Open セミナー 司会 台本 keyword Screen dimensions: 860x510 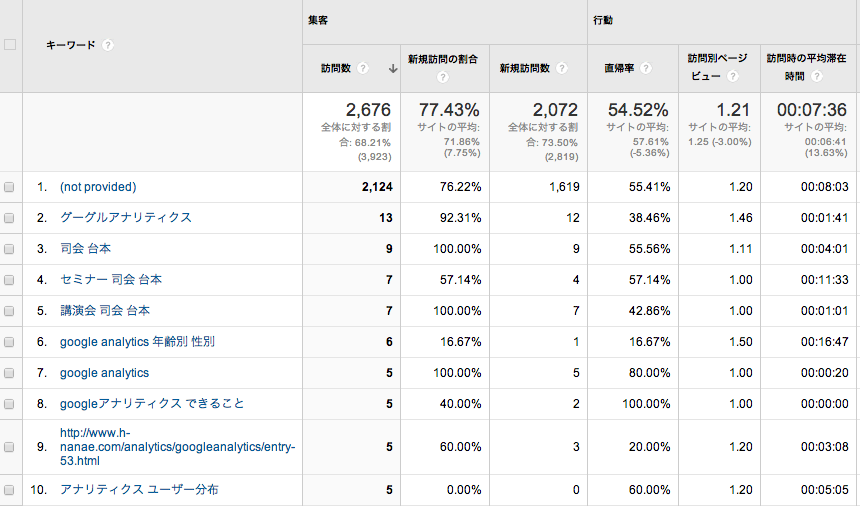coord(111,280)
